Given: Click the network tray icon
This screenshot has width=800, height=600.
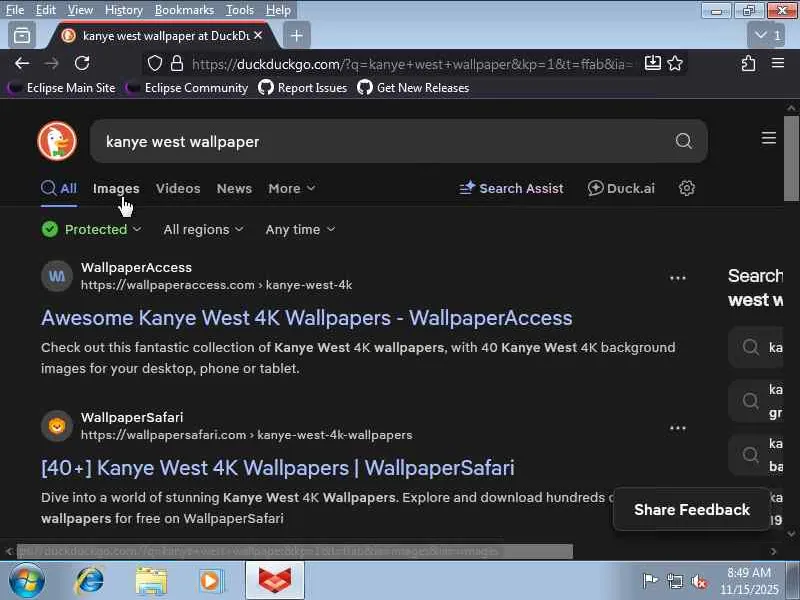Looking at the screenshot, I should (x=674, y=581).
